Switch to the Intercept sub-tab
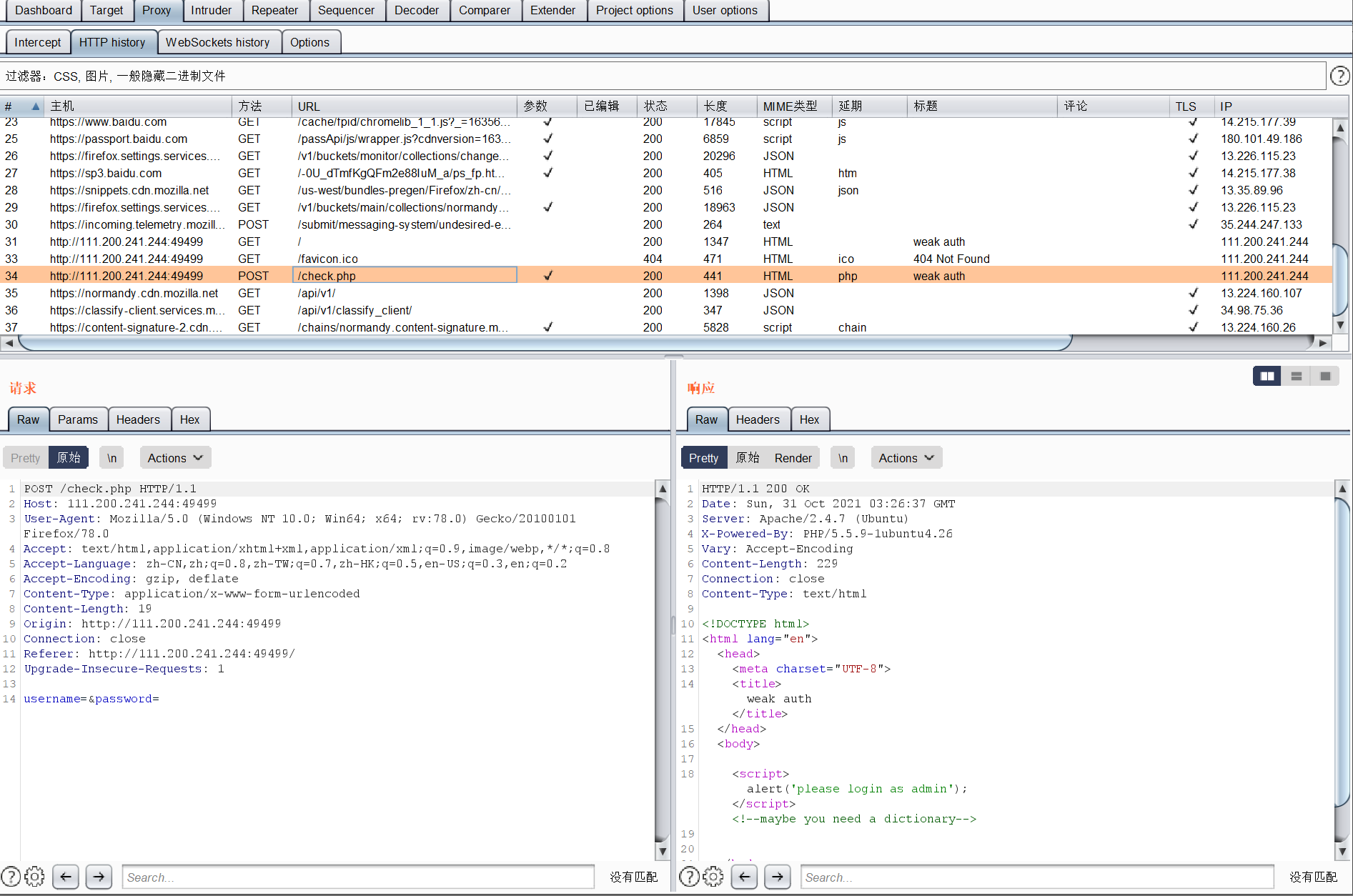Viewport: 1353px width, 896px height. [x=38, y=42]
